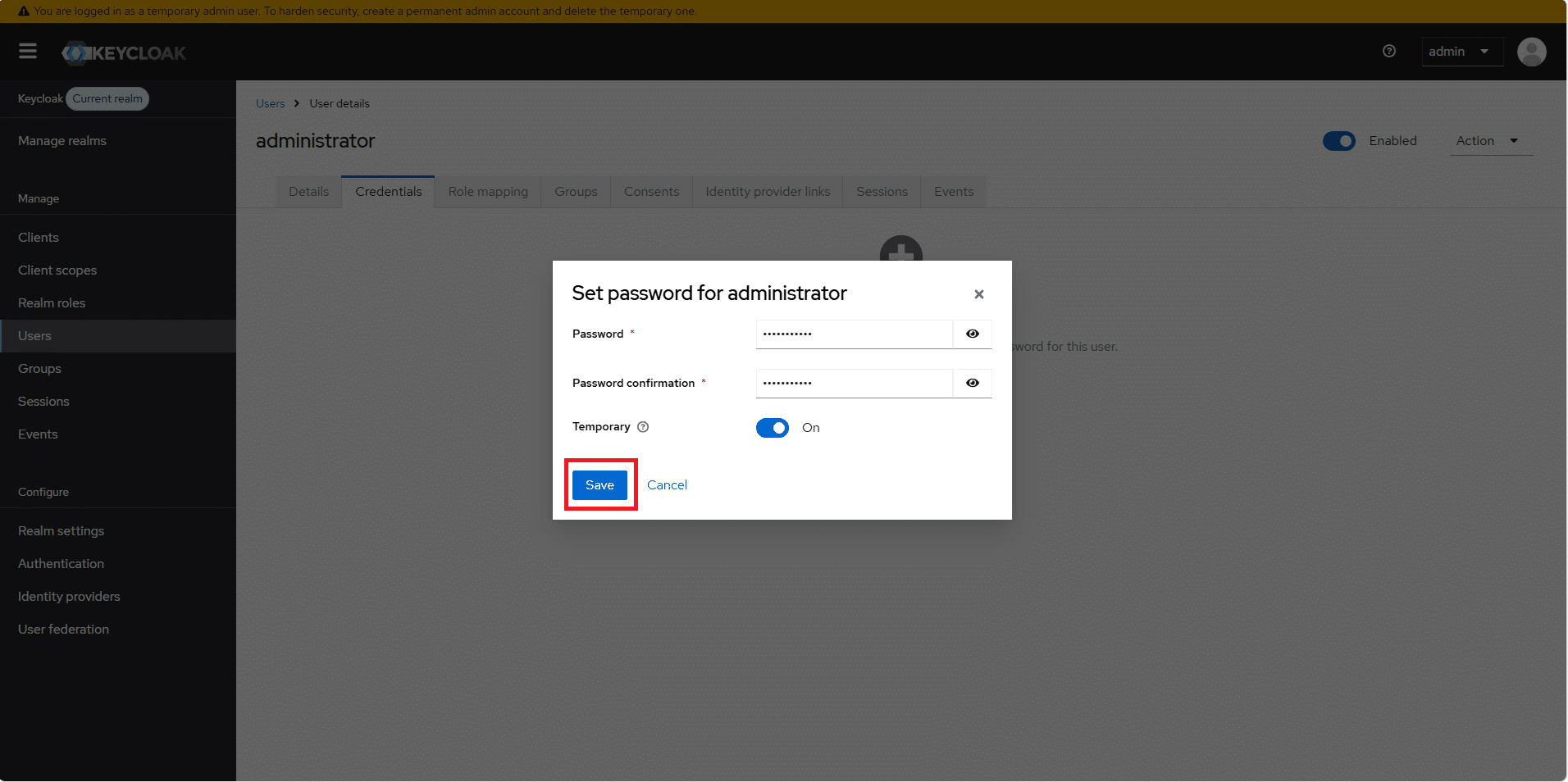
Task: Toggle the user Enabled switch
Action: click(x=1338, y=141)
